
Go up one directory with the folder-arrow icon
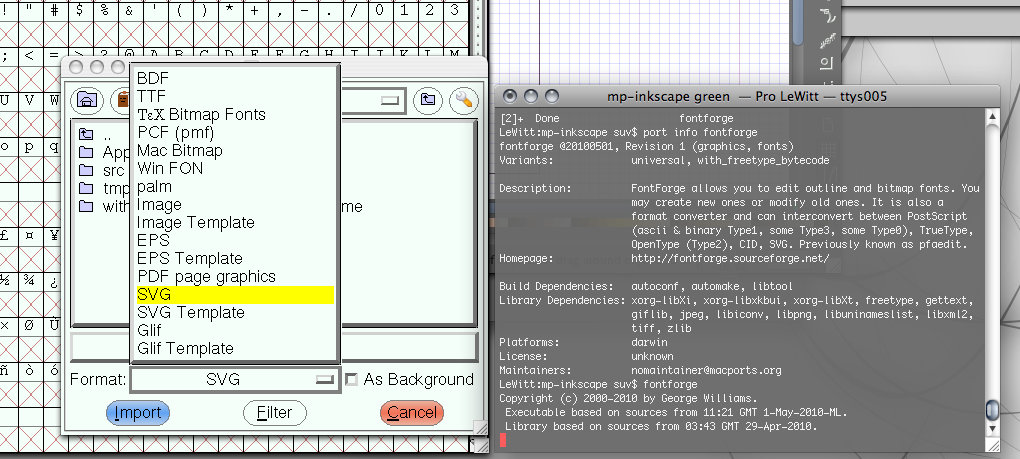click(428, 99)
